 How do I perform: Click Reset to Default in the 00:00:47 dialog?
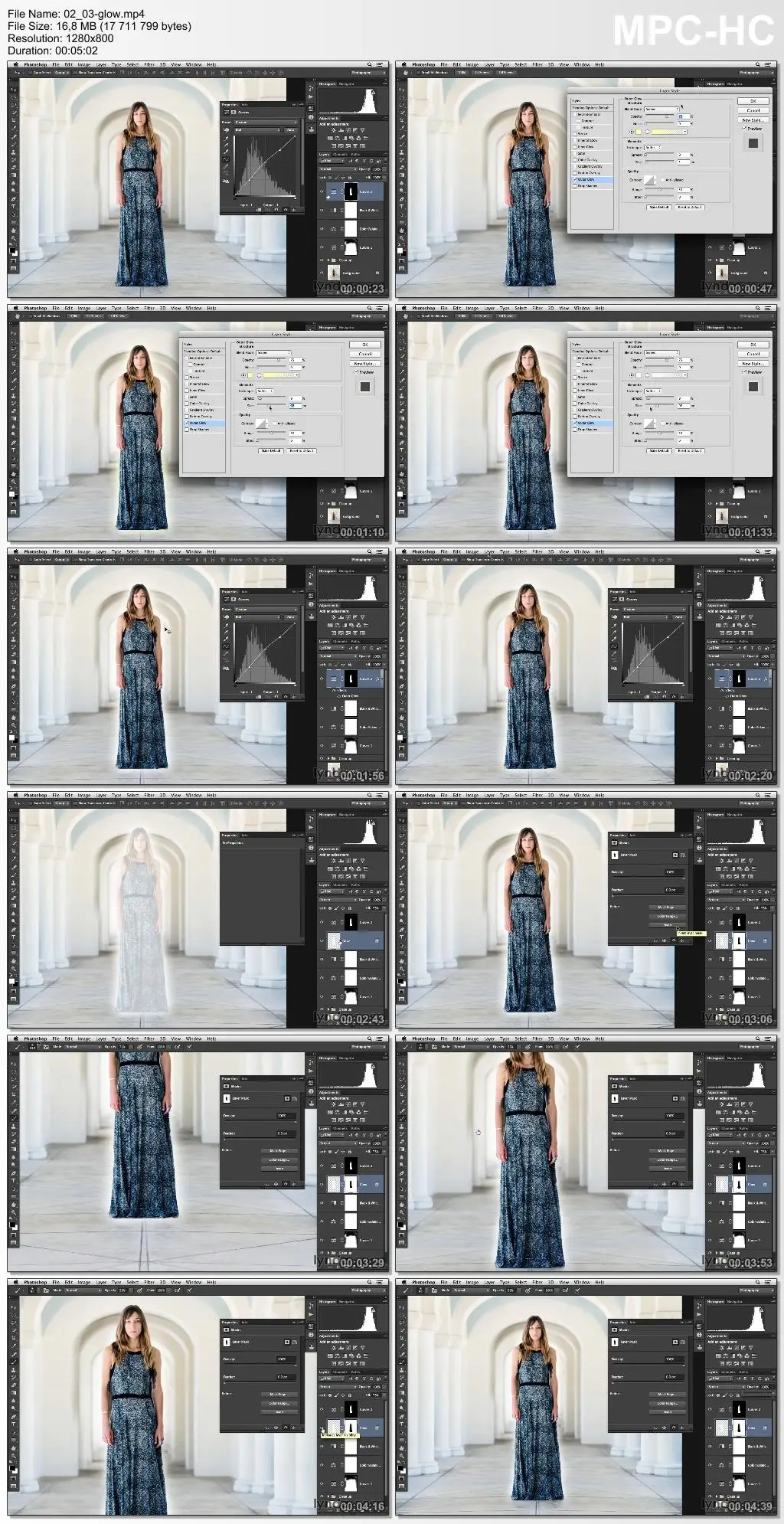690,208
